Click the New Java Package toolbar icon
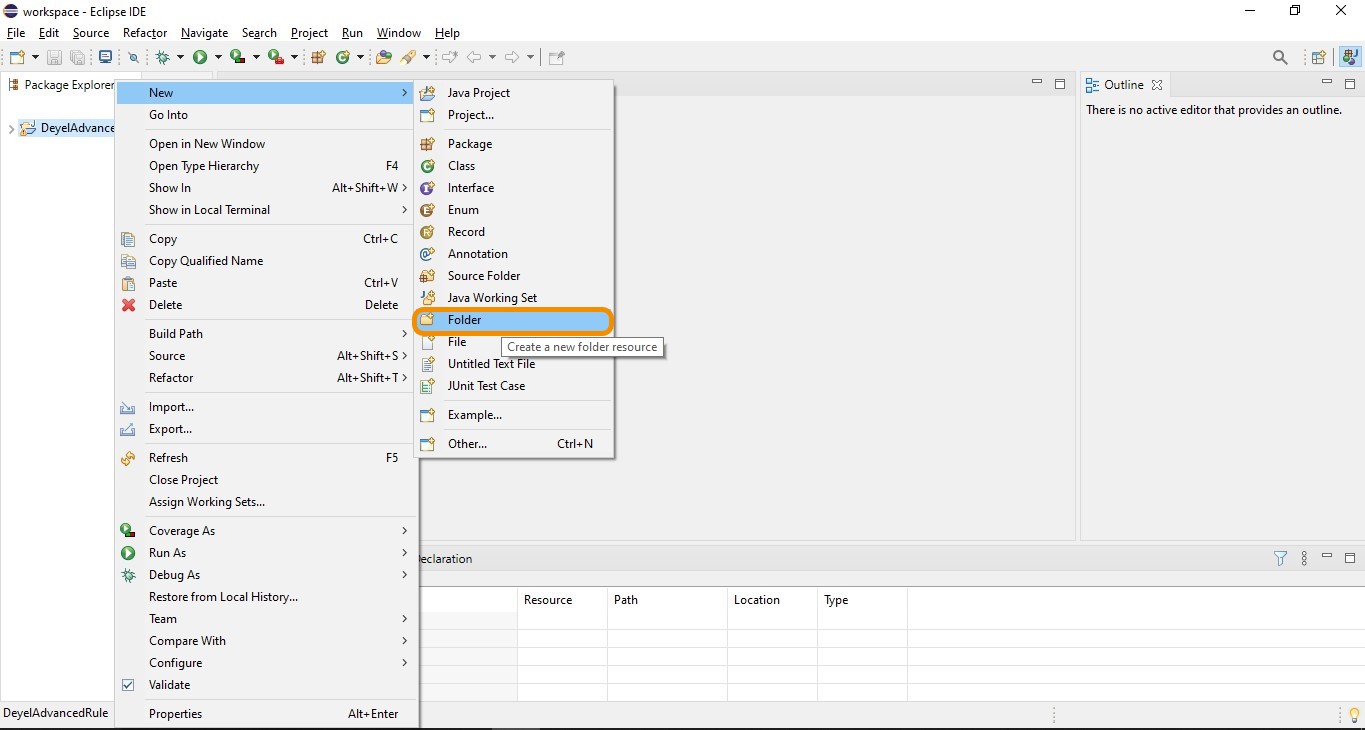Image resolution: width=1365 pixels, height=730 pixels. 318,57
